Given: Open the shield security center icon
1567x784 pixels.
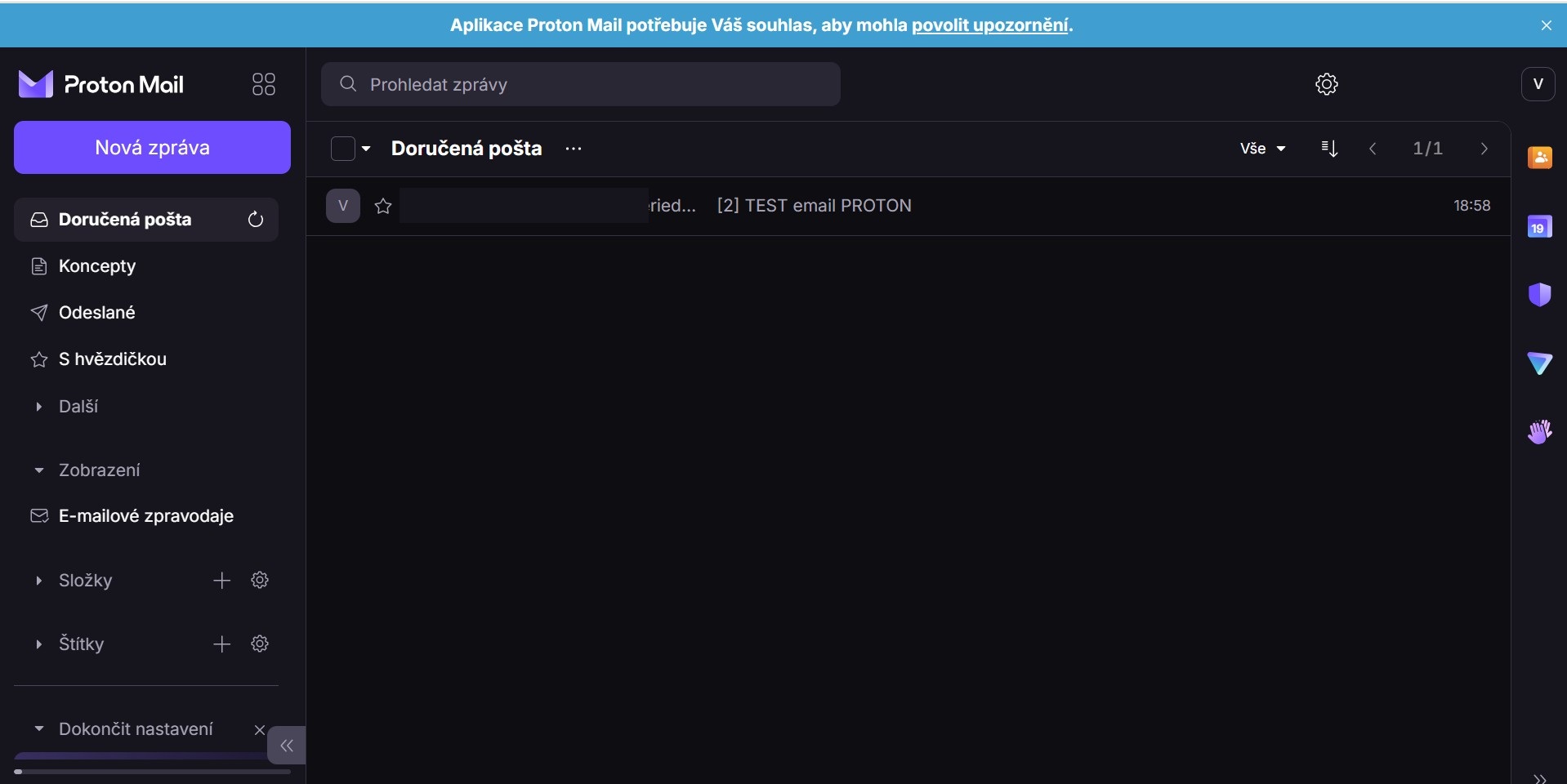Looking at the screenshot, I should click(1540, 295).
